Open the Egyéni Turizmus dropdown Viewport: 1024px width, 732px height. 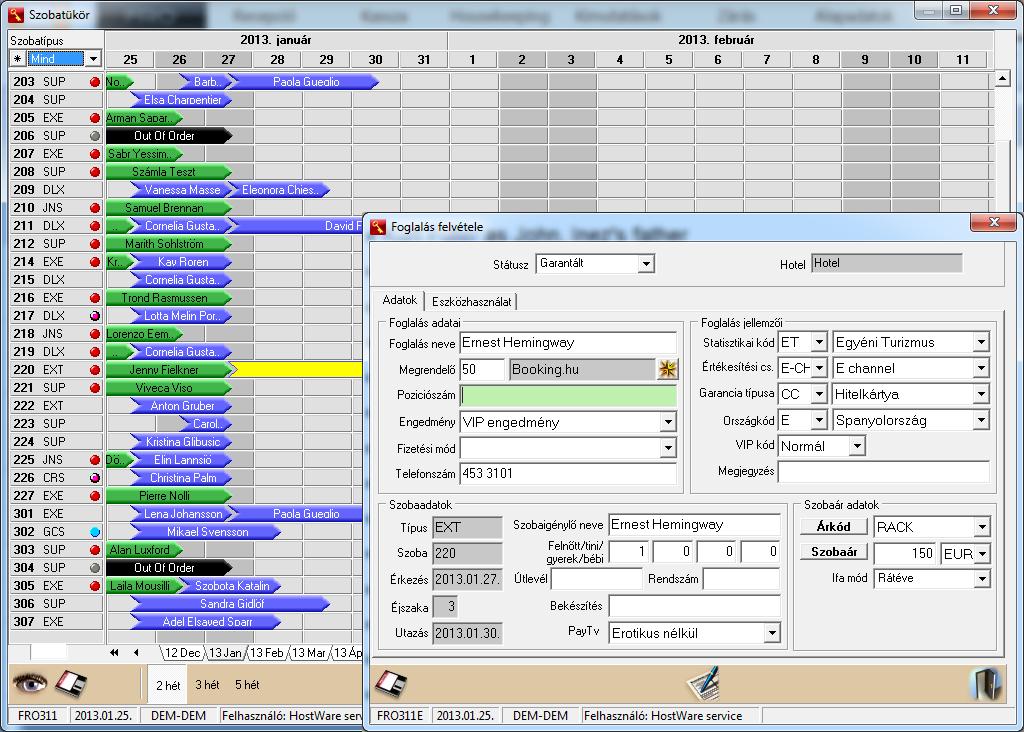981,342
